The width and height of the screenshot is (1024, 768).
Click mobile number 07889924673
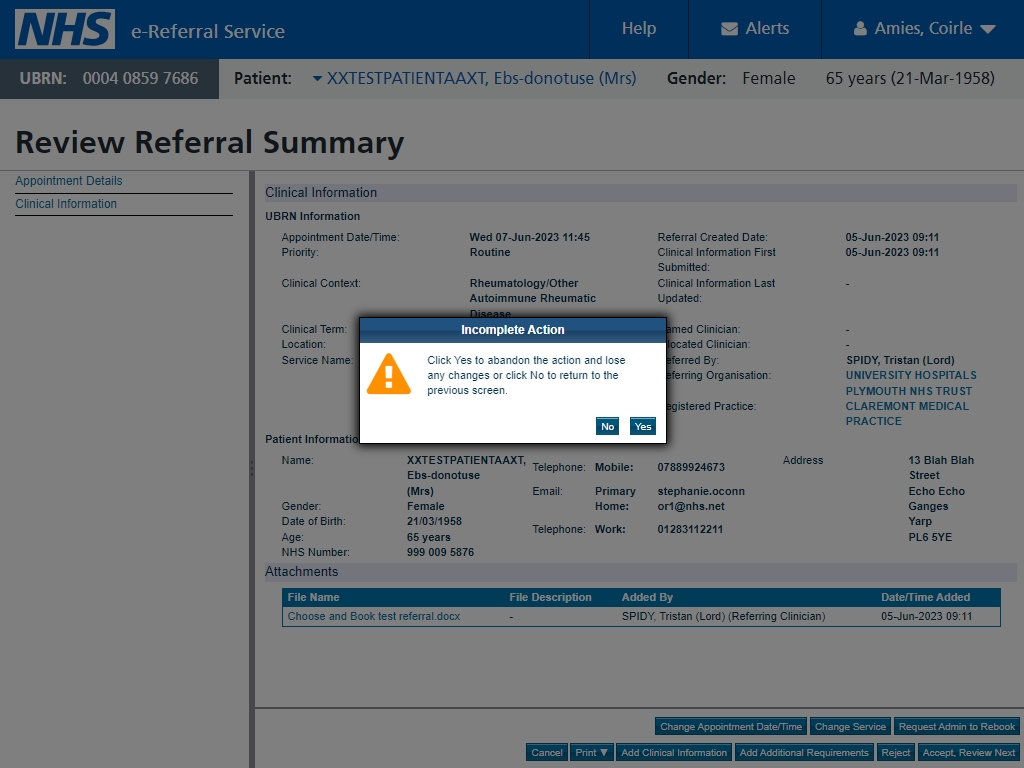point(691,468)
